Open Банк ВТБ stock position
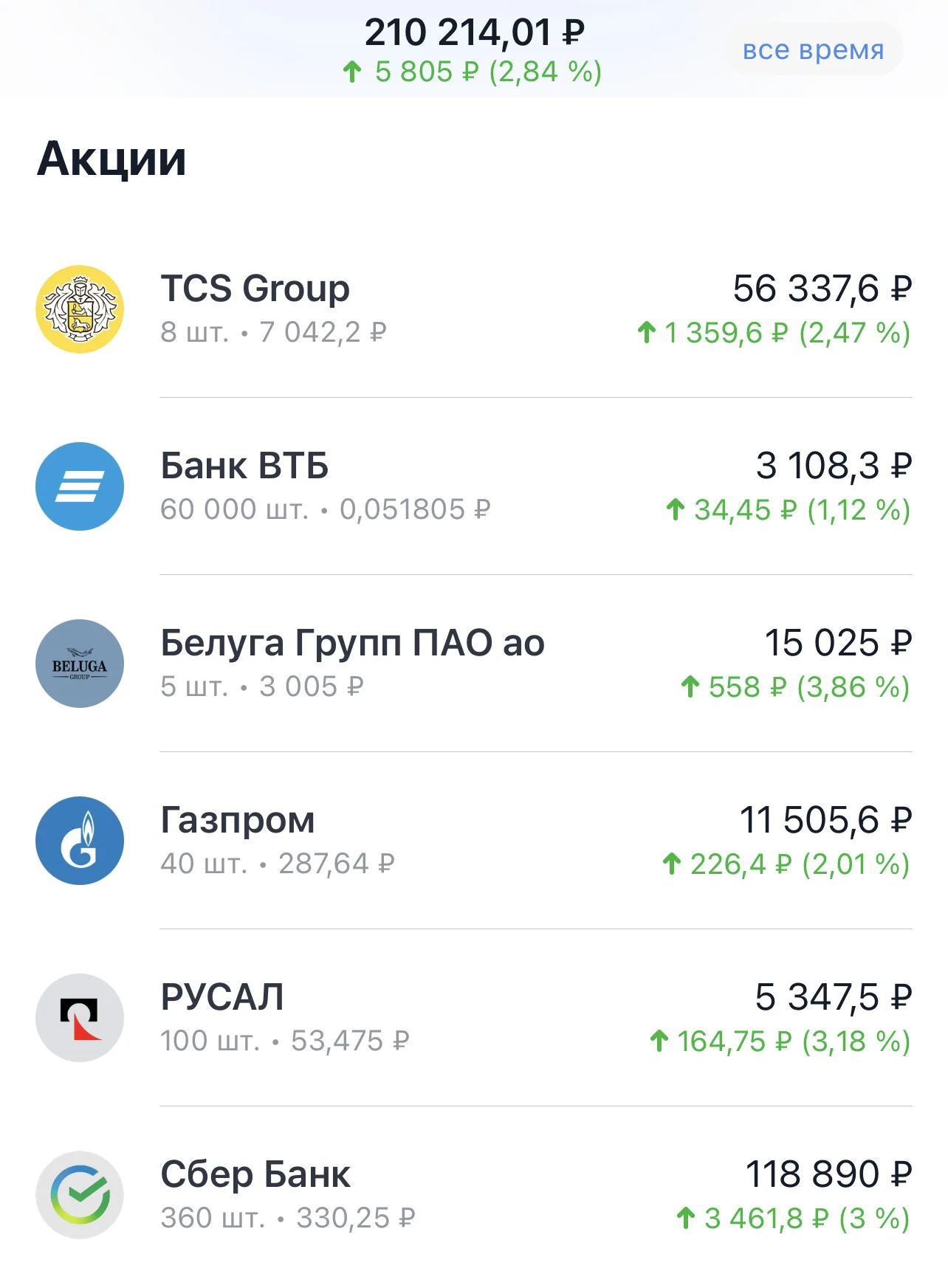The height and width of the screenshot is (1288, 948). point(474,486)
